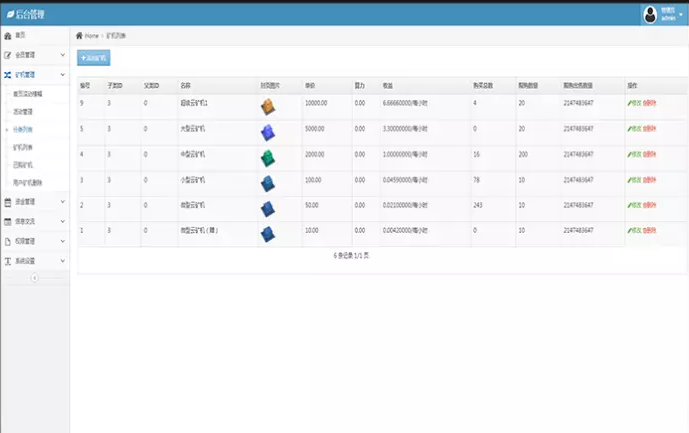This screenshot has width=689, height=433.
Task: Click the 后台管理 title text
Action: click(30, 15)
